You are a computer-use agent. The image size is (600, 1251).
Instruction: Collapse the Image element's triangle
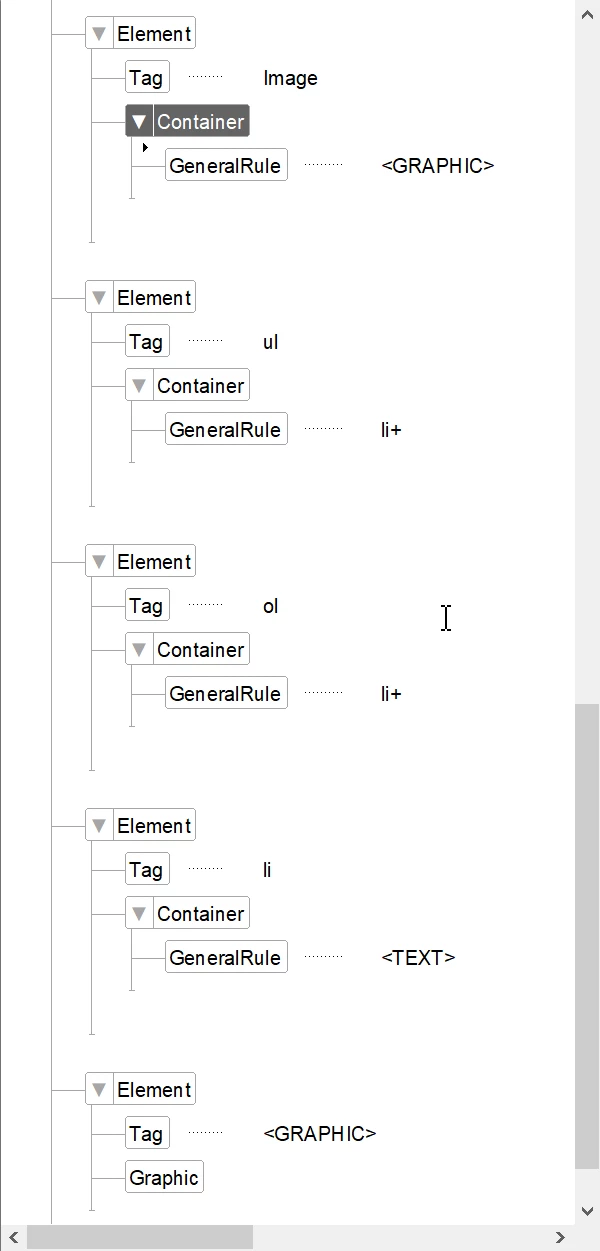point(98,34)
